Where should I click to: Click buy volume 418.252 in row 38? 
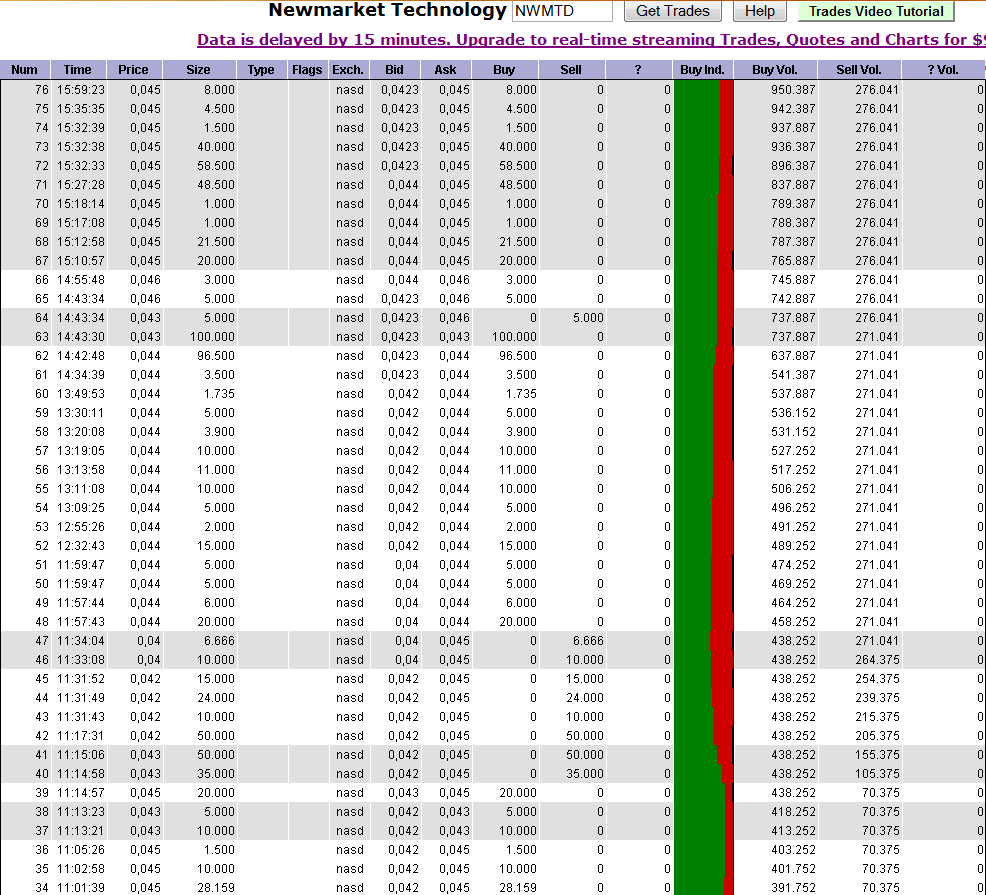coord(793,812)
